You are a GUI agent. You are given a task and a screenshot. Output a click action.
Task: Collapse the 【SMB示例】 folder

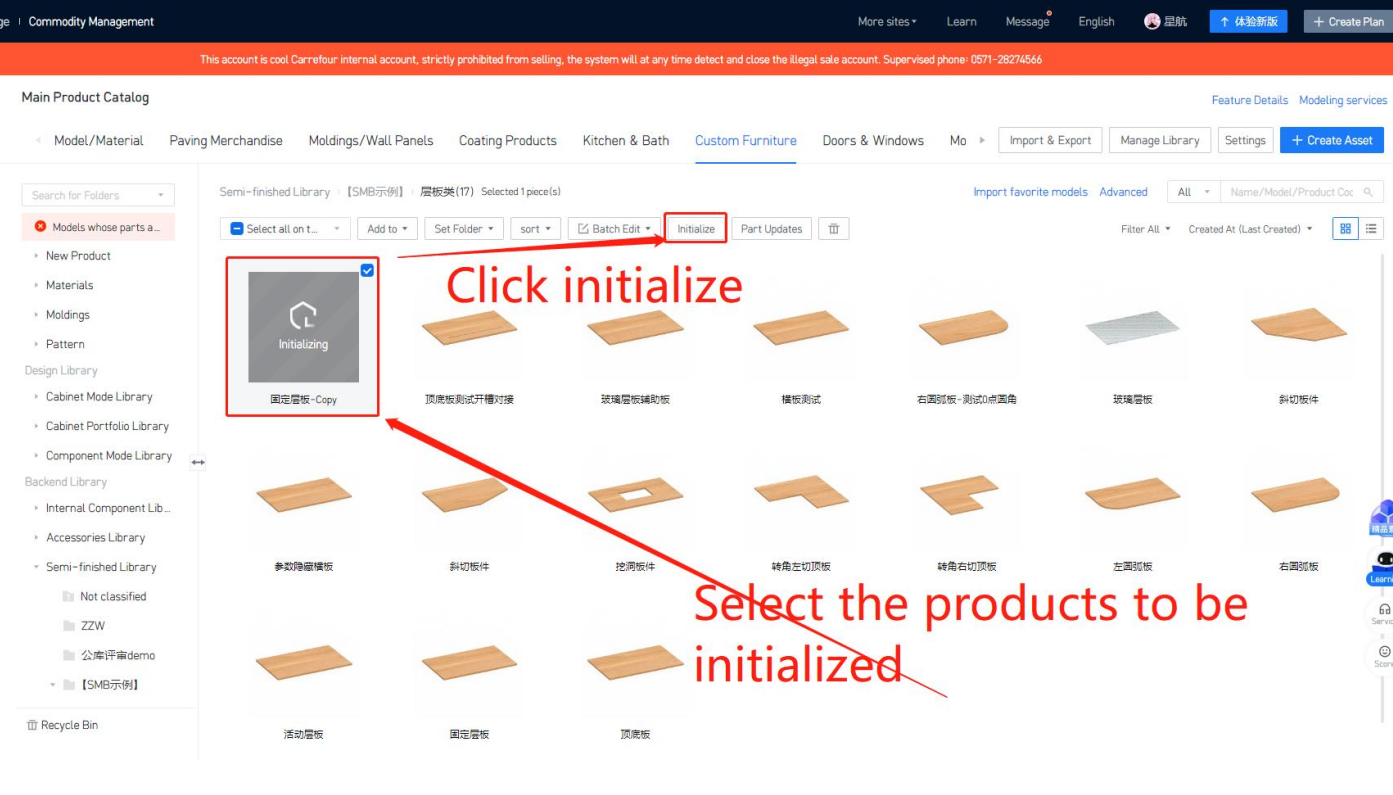point(53,685)
